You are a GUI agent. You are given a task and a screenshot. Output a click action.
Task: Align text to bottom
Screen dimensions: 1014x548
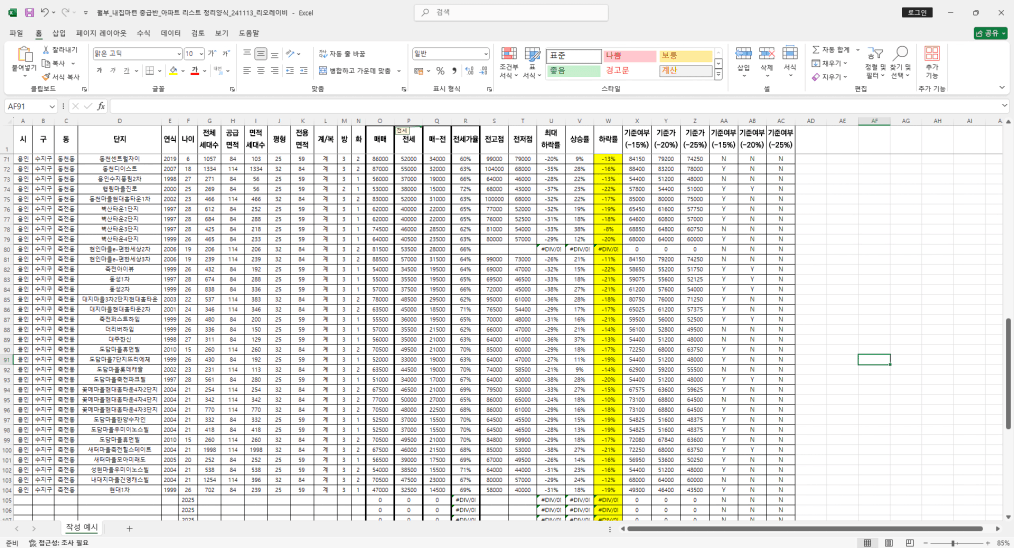click(x=275, y=54)
